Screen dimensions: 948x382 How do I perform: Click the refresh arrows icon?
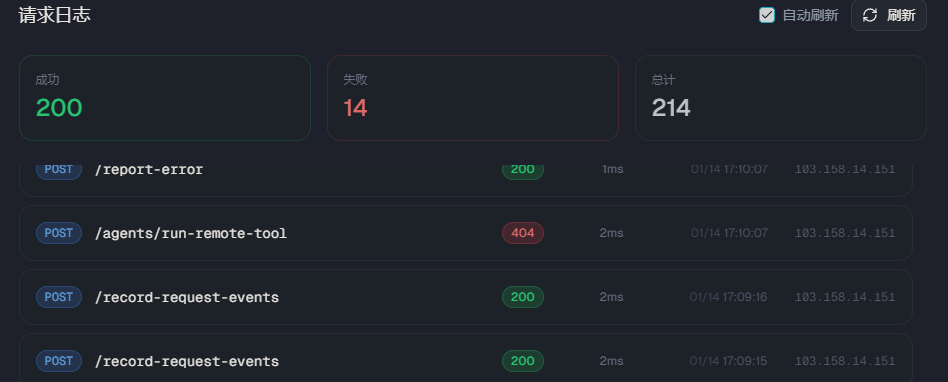(869, 15)
